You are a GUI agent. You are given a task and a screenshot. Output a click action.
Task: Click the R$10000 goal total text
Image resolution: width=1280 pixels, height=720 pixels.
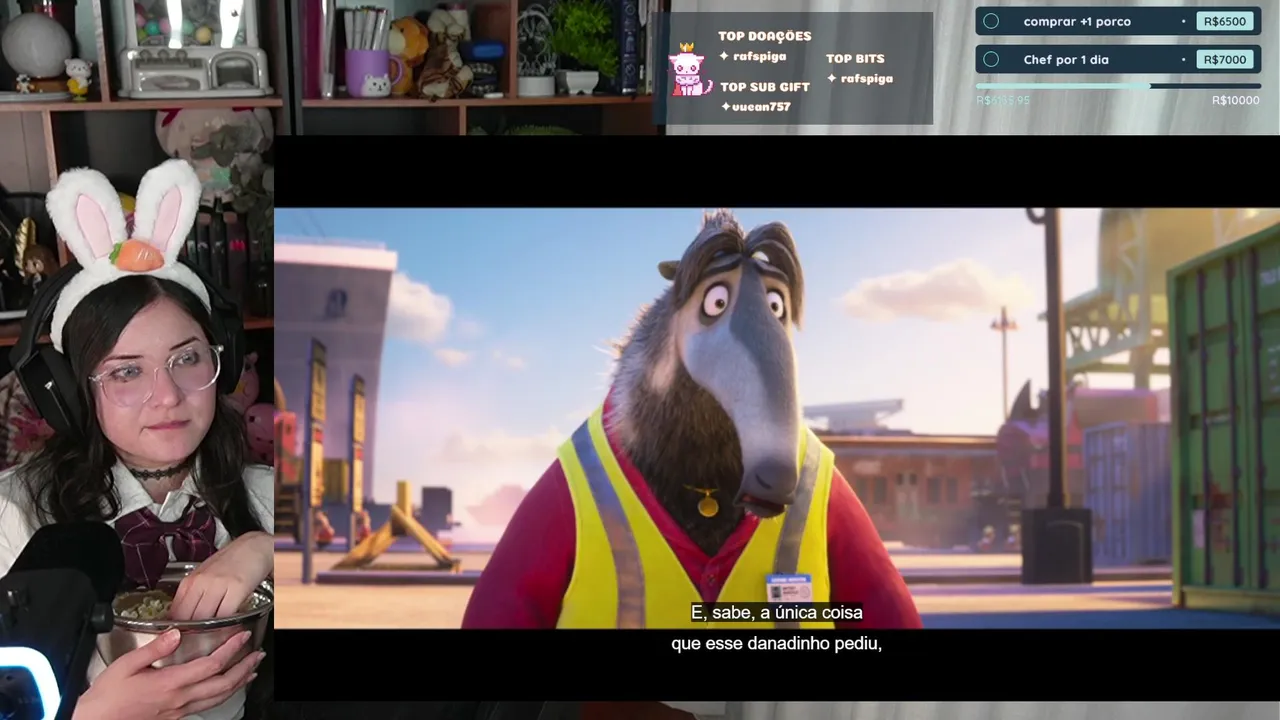point(1236,100)
